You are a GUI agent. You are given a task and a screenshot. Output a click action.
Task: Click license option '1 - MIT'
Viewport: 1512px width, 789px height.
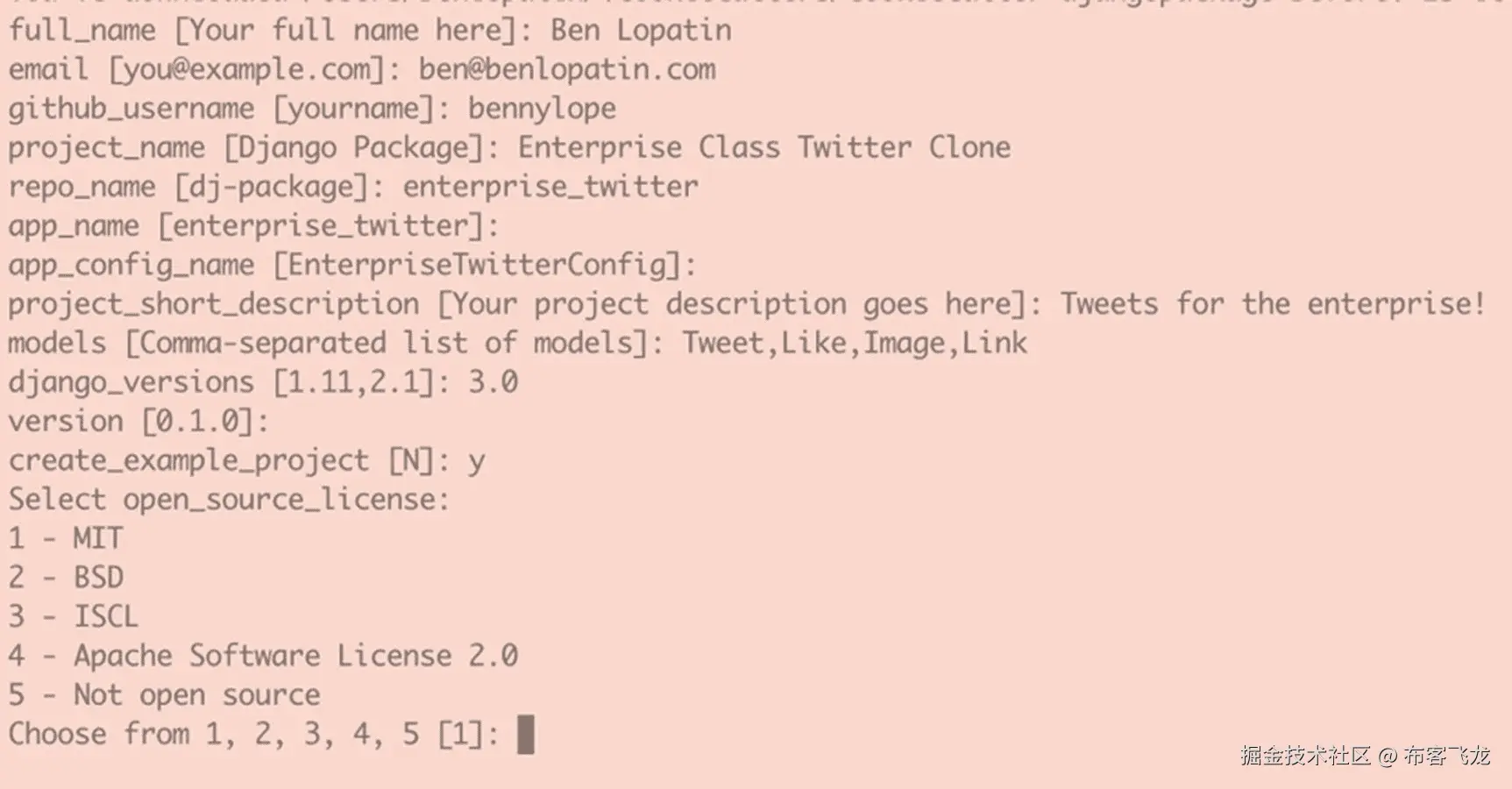66,538
